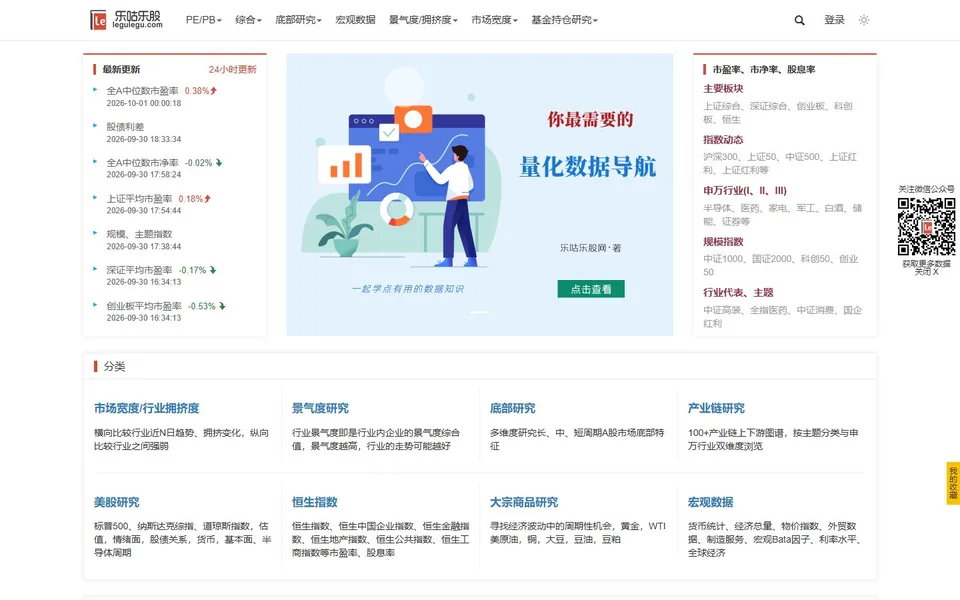
Task: Open the 登录 login link
Action: point(834,20)
